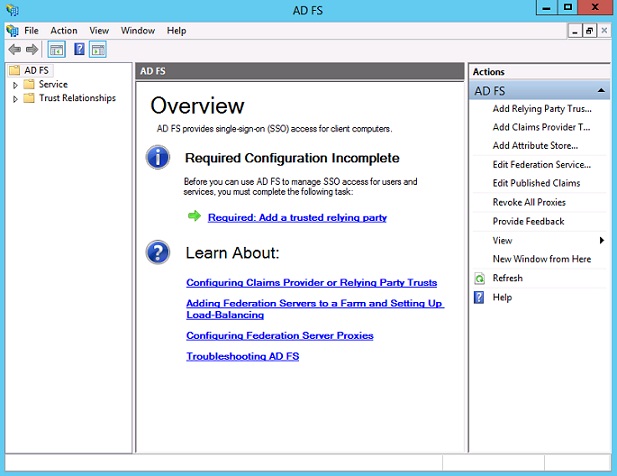
Task: Click Edit Published Claims action
Action: [536, 183]
